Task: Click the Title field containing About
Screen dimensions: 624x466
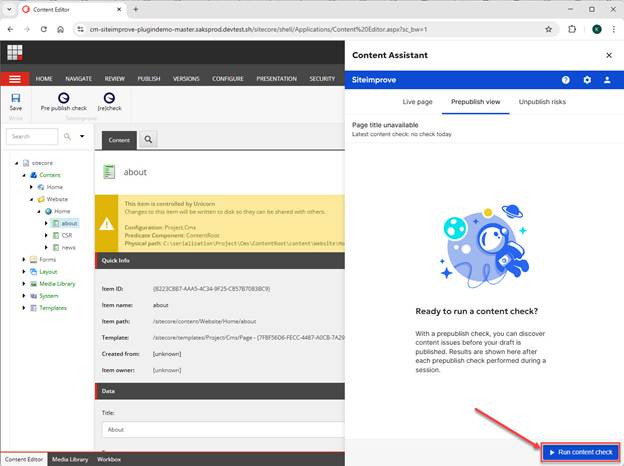Action: click(223, 430)
